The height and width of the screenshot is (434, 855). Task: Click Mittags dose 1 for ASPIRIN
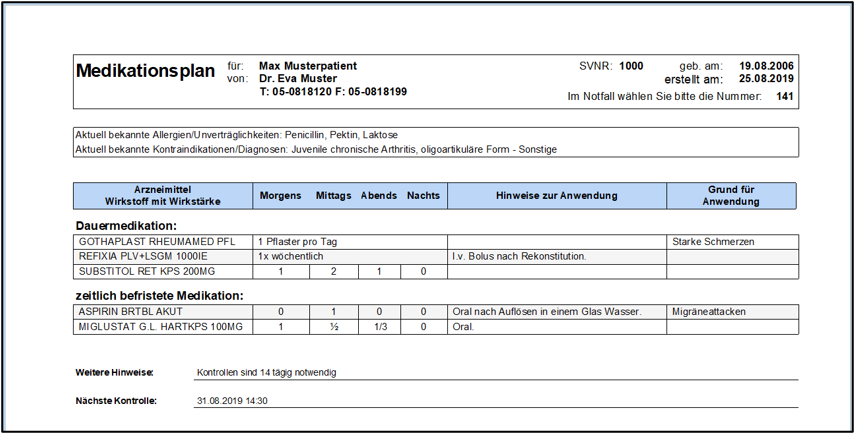334,312
